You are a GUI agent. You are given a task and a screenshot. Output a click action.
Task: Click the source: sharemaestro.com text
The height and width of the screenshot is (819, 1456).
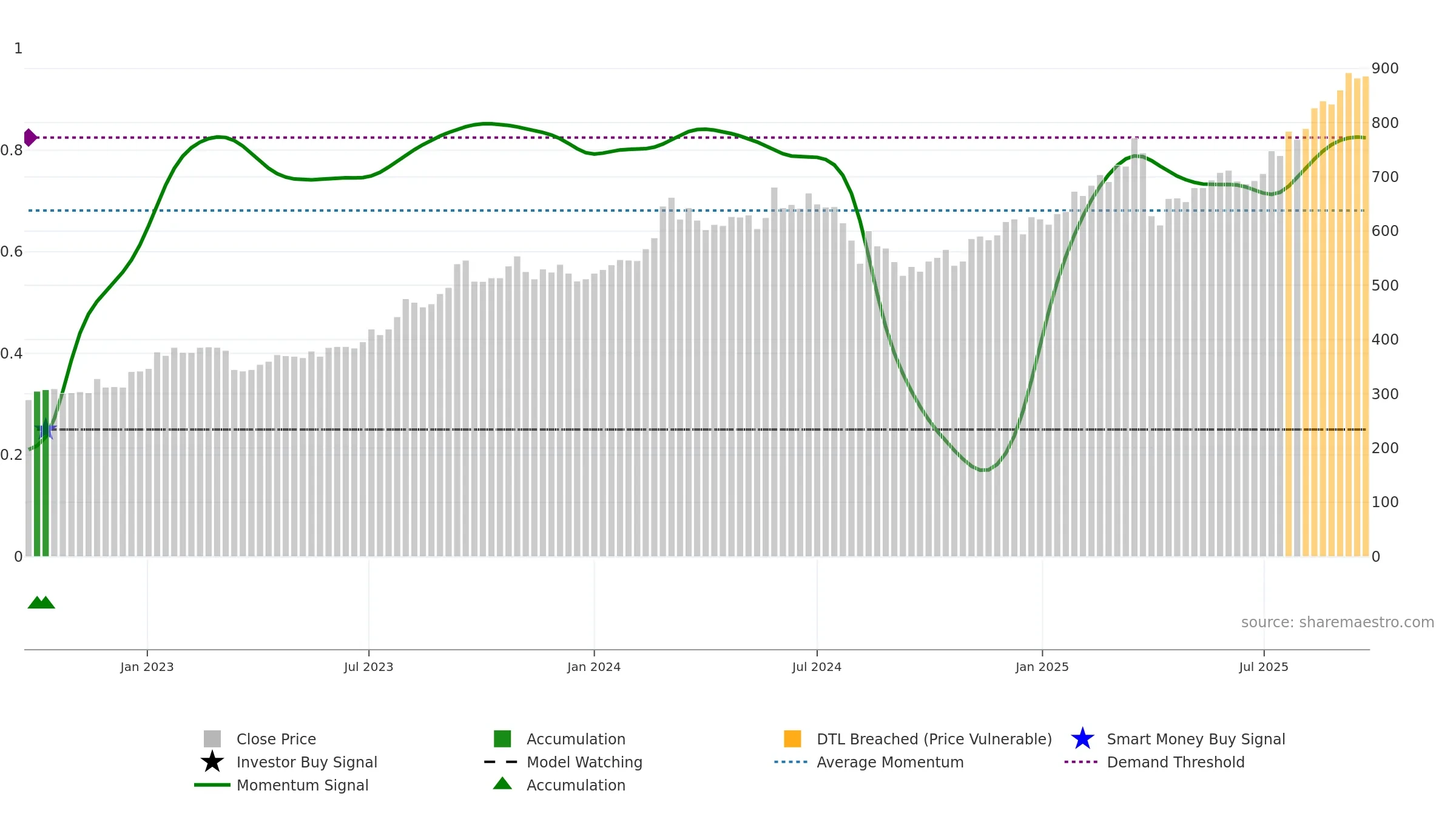click(x=1338, y=622)
